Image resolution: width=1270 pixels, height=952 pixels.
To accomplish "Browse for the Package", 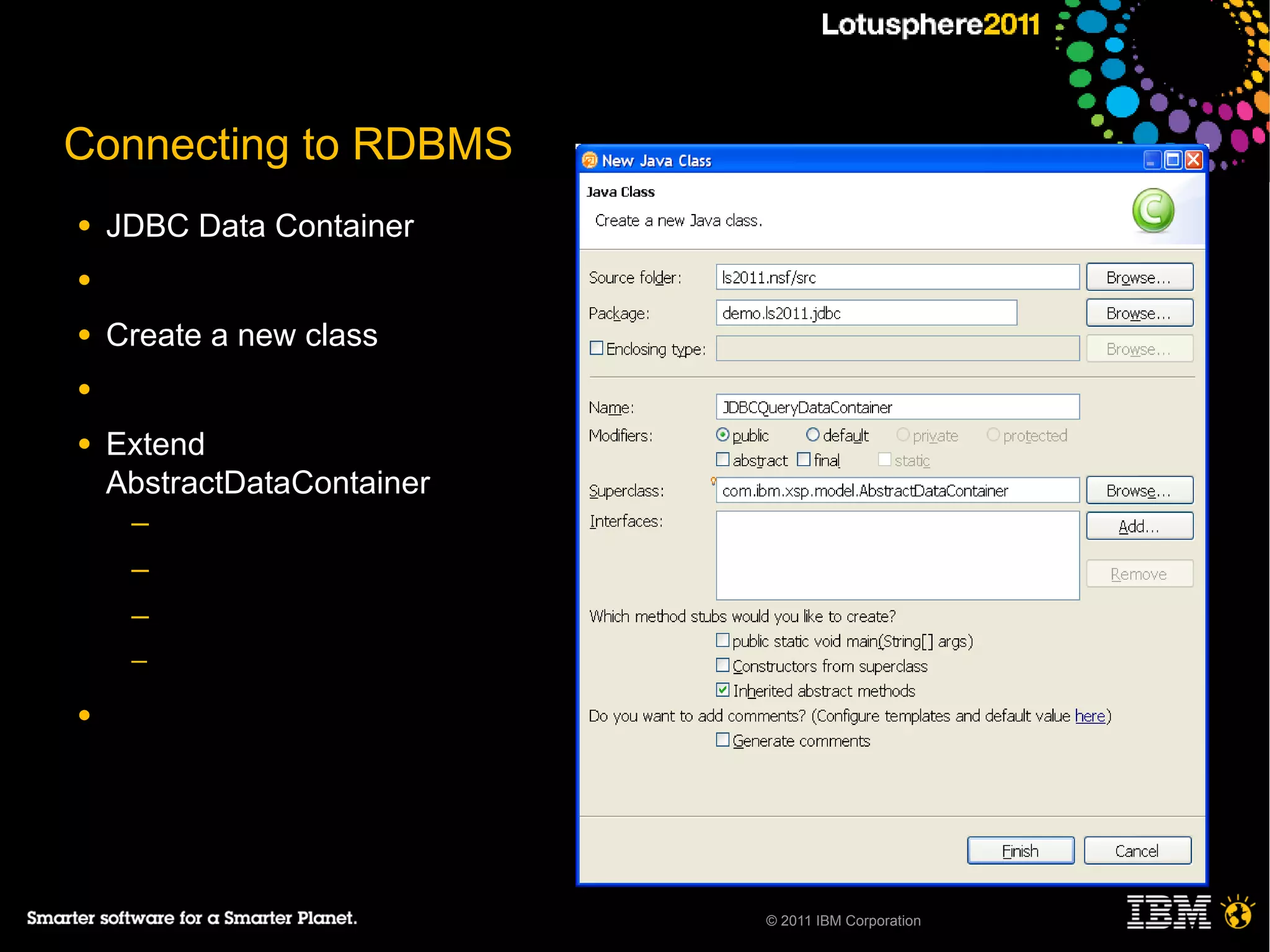I will click(x=1139, y=313).
